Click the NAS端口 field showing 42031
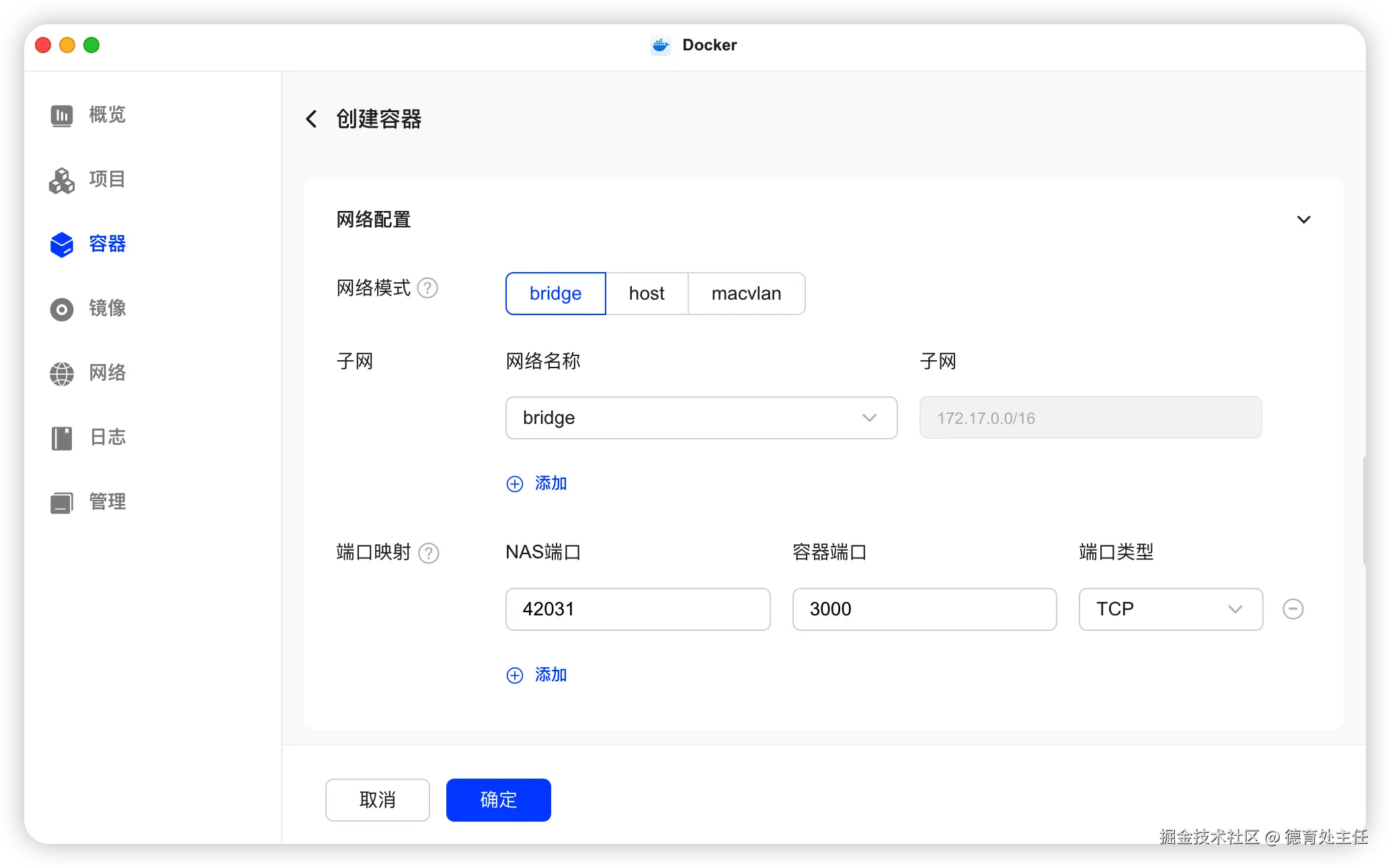This screenshot has height=868, width=1390. pos(637,609)
